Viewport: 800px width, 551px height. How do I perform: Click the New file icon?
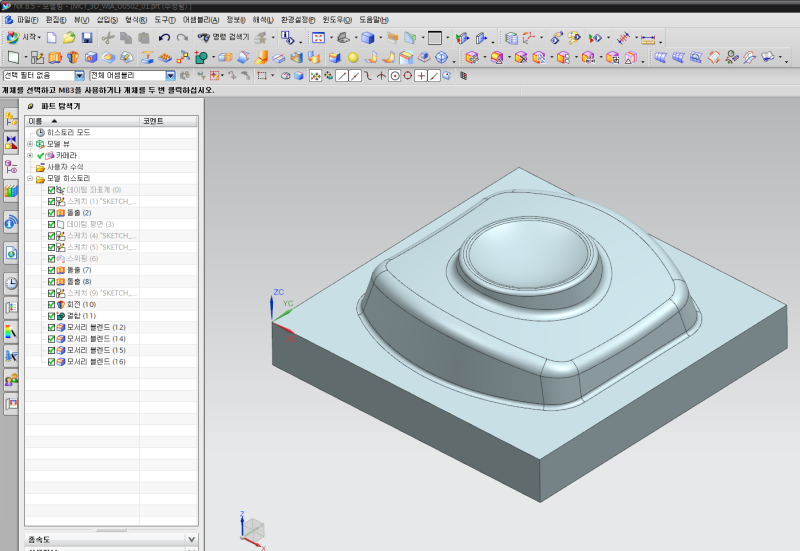[x=51, y=37]
